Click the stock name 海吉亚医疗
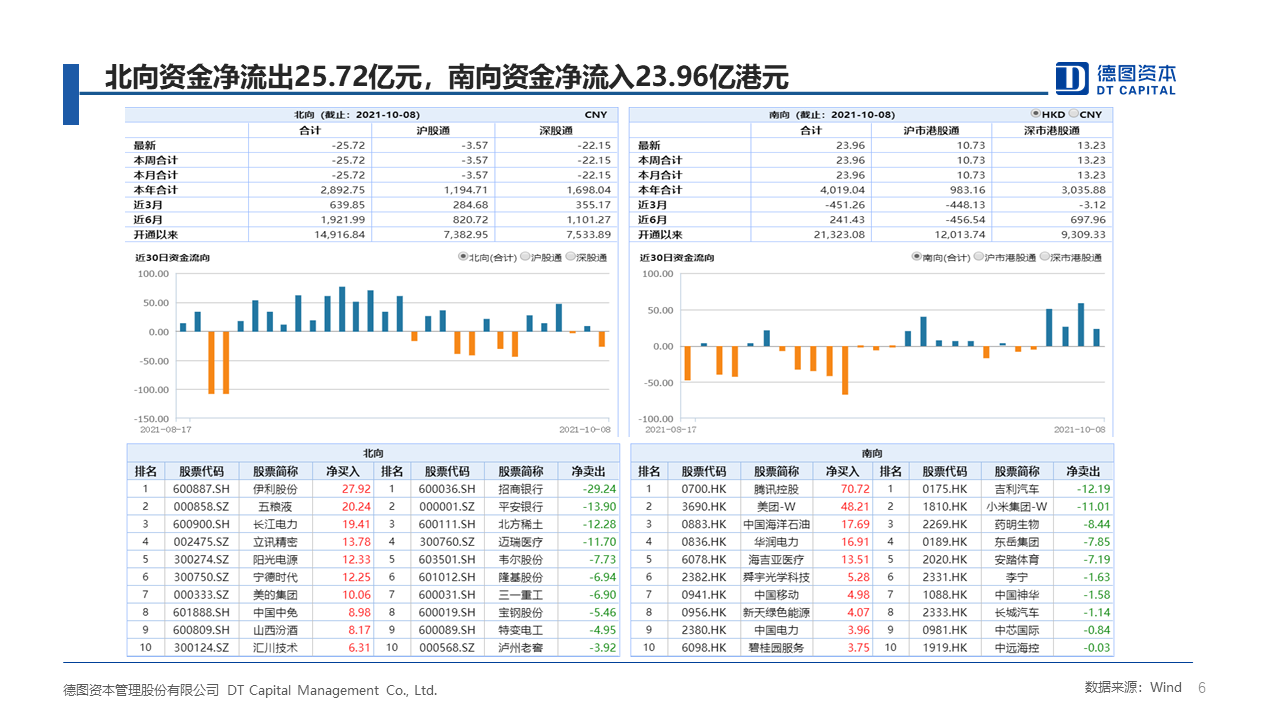Image resolution: width=1280 pixels, height=720 pixels. click(776, 560)
